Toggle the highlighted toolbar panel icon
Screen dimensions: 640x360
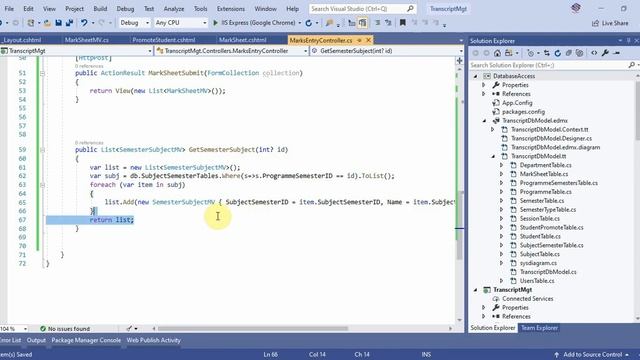tap(362, 23)
